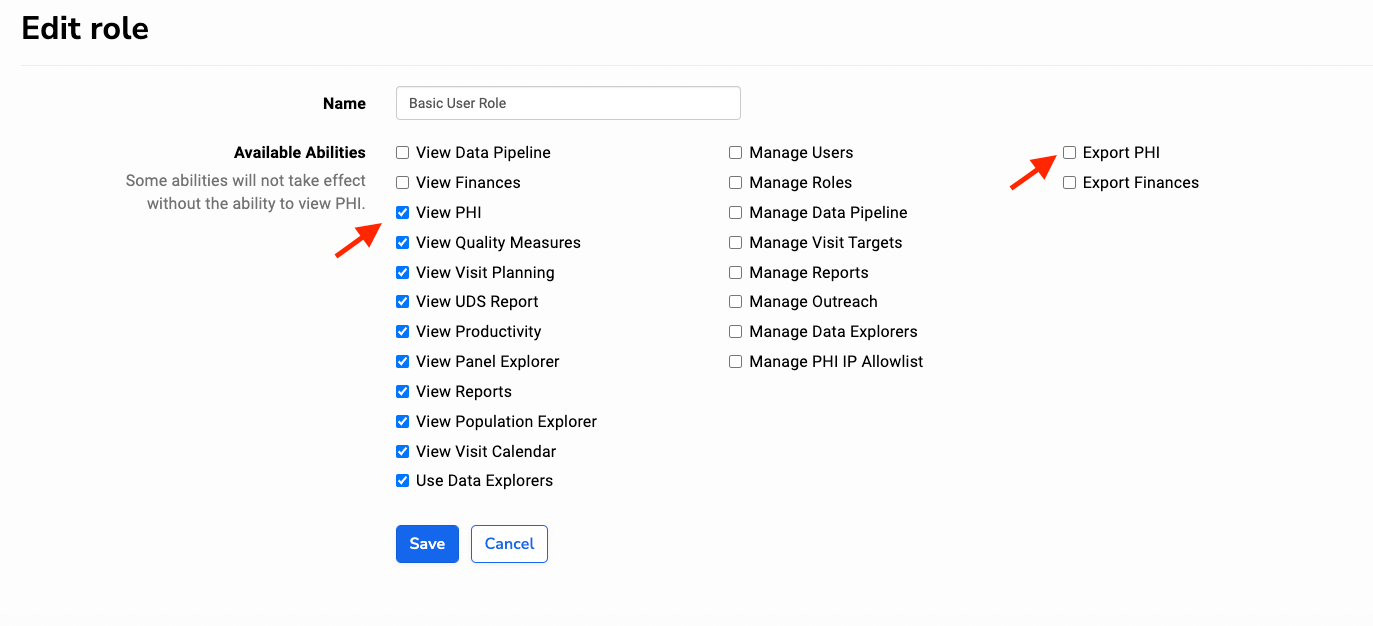This screenshot has width=1373, height=626.
Task: Check the View Finances ability
Action: pos(402,183)
